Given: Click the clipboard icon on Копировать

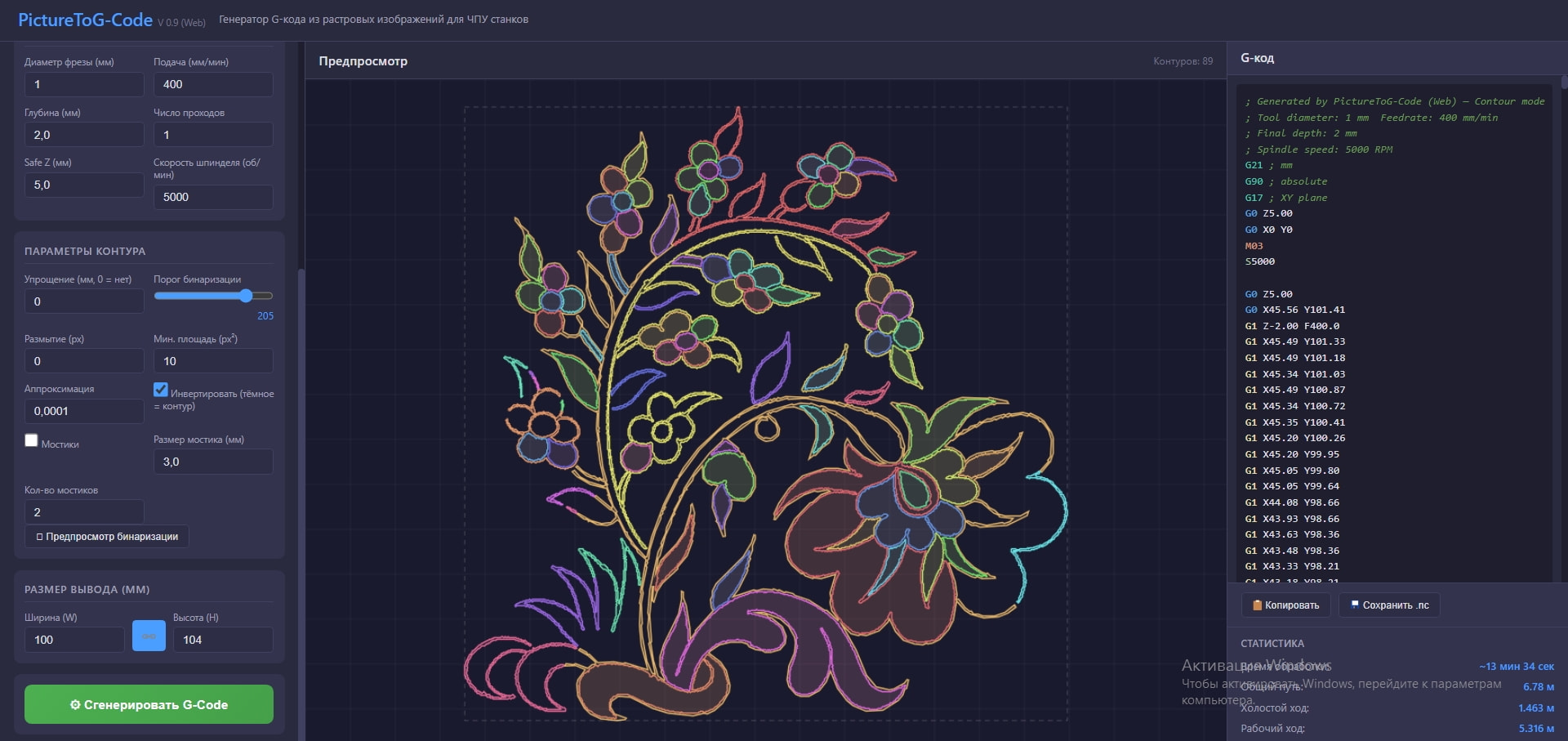Looking at the screenshot, I should tap(1257, 605).
